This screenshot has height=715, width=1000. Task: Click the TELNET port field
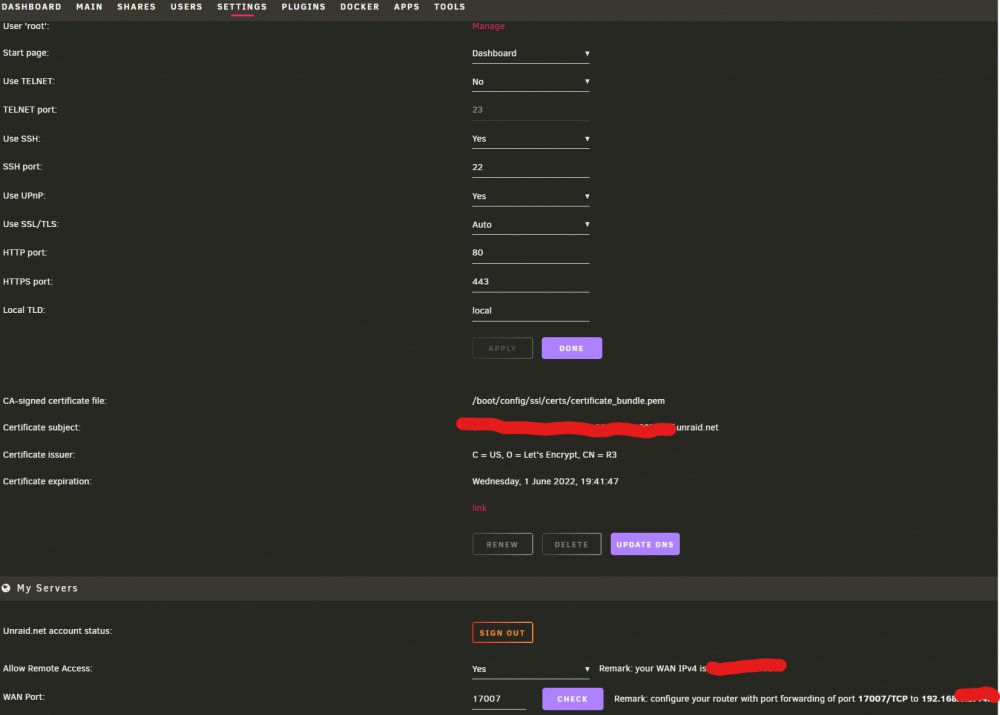click(x=531, y=110)
